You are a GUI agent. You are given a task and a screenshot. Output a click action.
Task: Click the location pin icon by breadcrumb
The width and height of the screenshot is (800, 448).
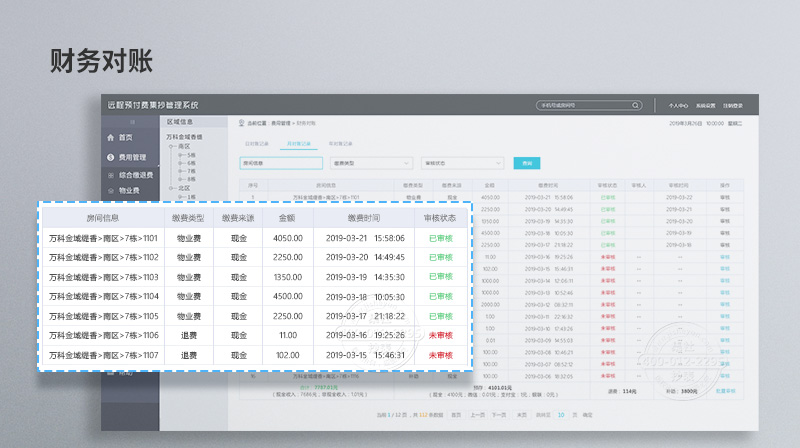240,122
